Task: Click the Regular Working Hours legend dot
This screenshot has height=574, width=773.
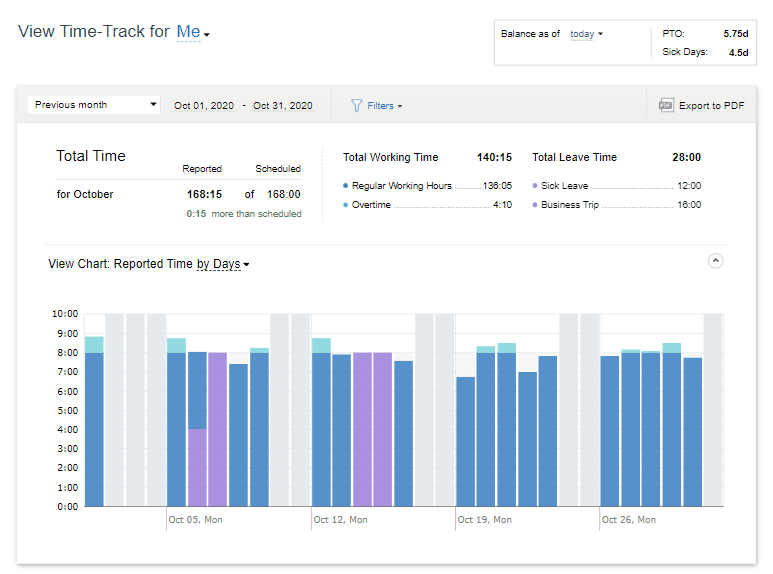Action: pos(346,186)
